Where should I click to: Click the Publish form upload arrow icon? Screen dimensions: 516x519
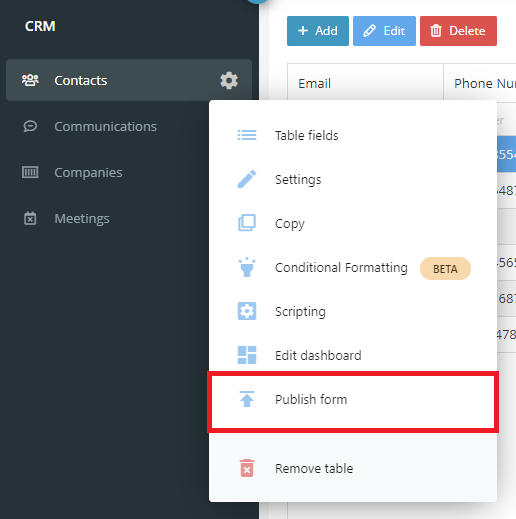click(247, 399)
